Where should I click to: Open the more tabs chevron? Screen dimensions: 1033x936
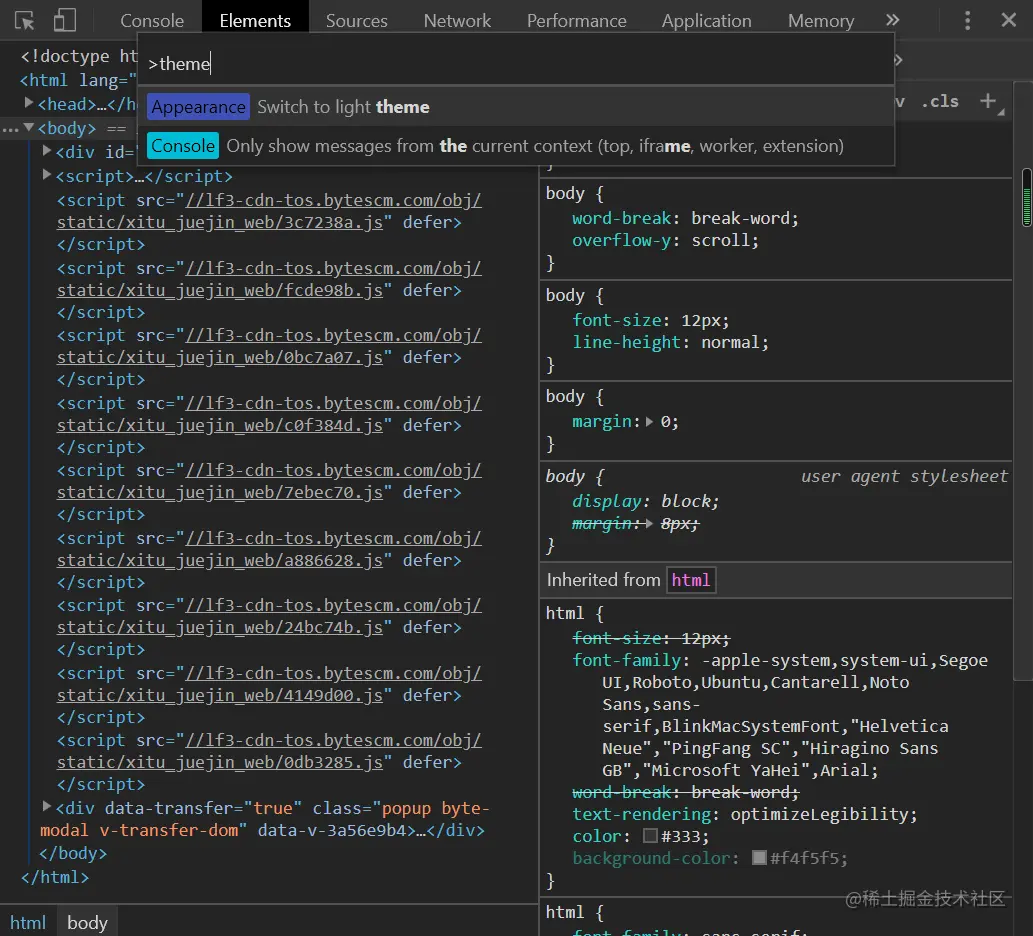(x=892, y=20)
